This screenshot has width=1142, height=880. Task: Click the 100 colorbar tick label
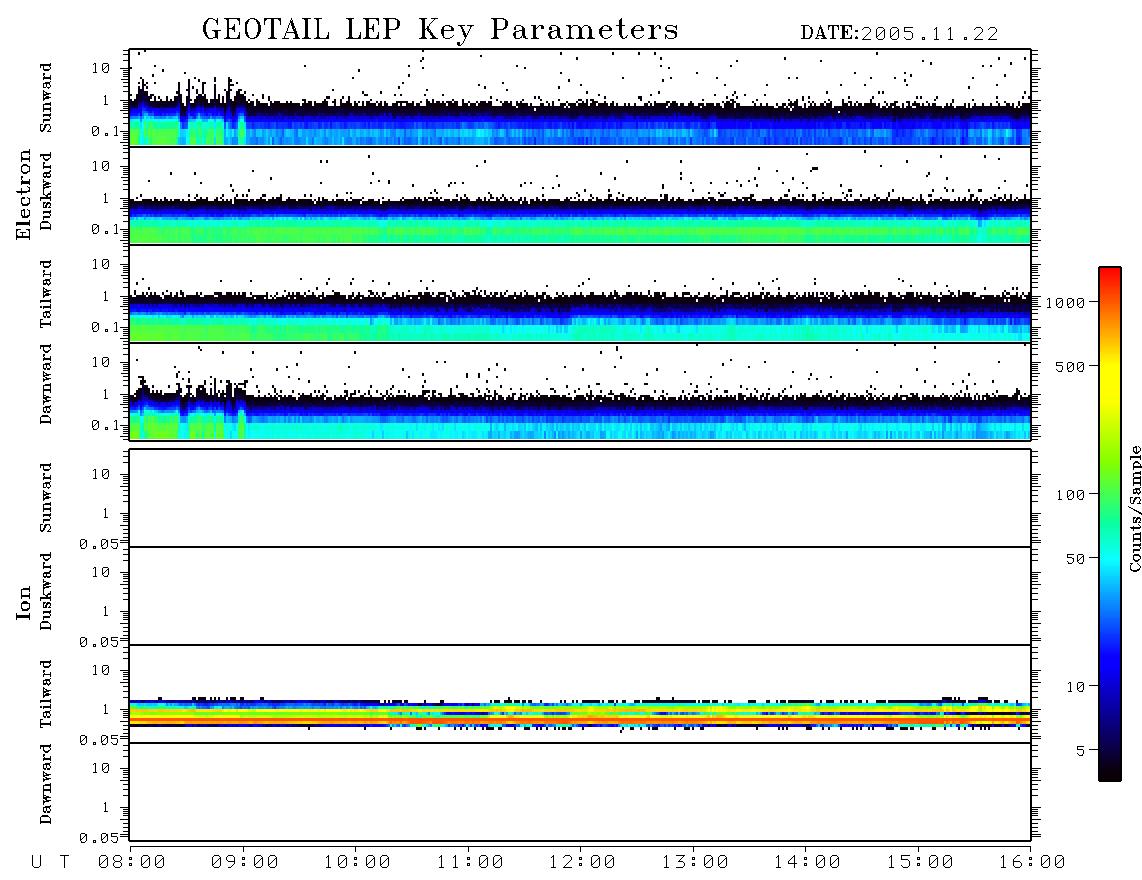tap(1070, 495)
